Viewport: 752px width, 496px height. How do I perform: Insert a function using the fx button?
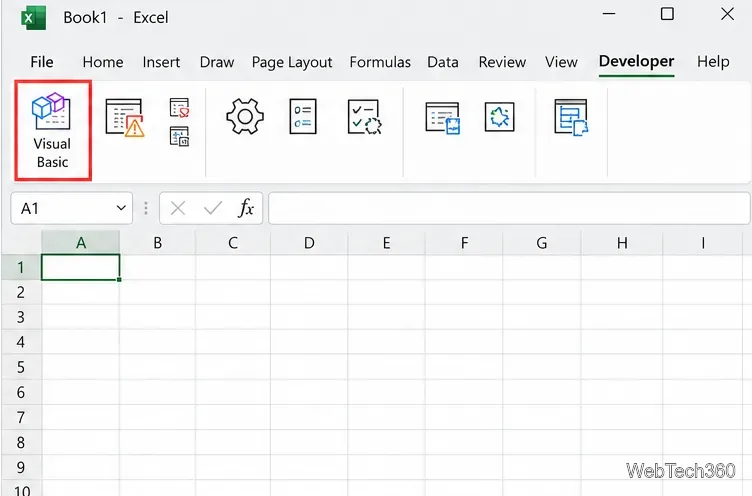click(246, 208)
